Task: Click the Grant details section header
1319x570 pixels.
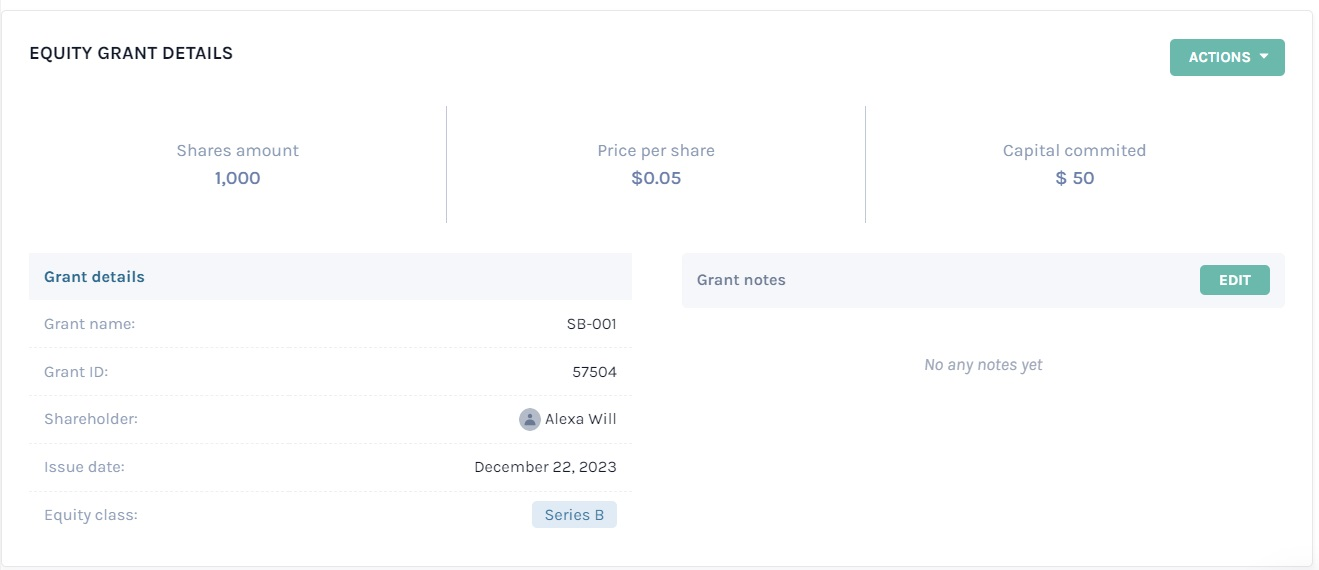Action: pyautogui.click(x=94, y=277)
